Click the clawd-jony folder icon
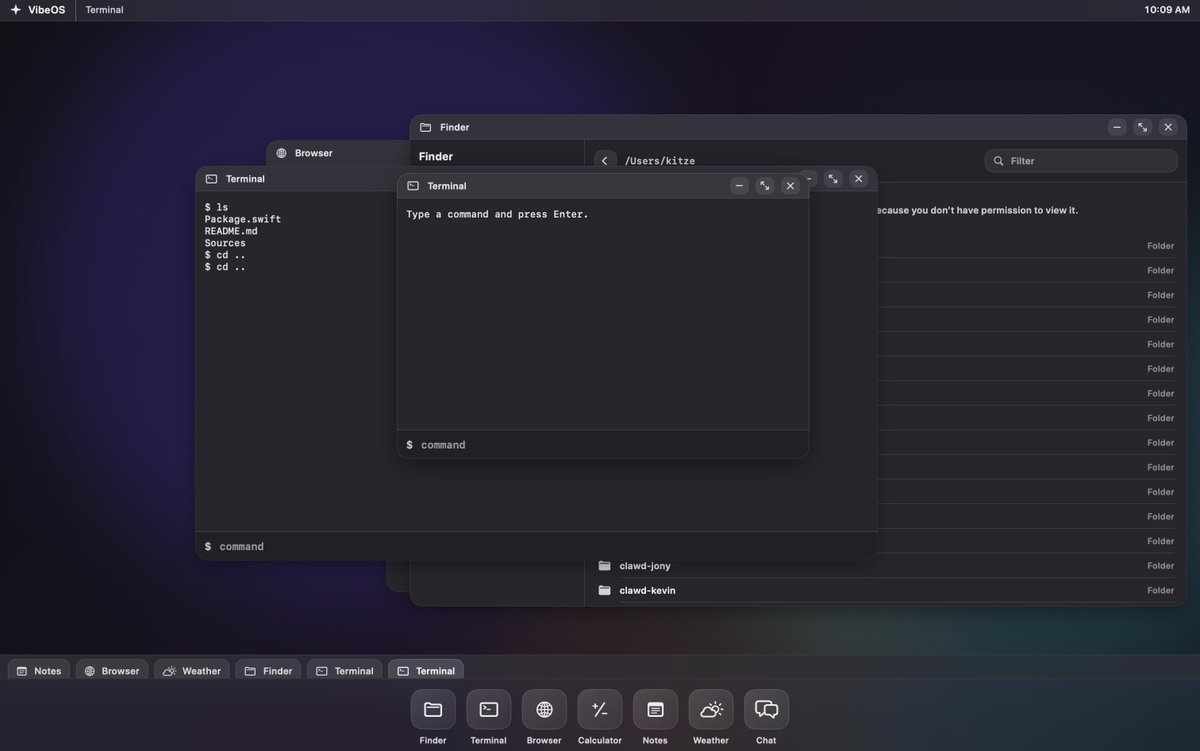This screenshot has width=1200, height=751. (604, 565)
